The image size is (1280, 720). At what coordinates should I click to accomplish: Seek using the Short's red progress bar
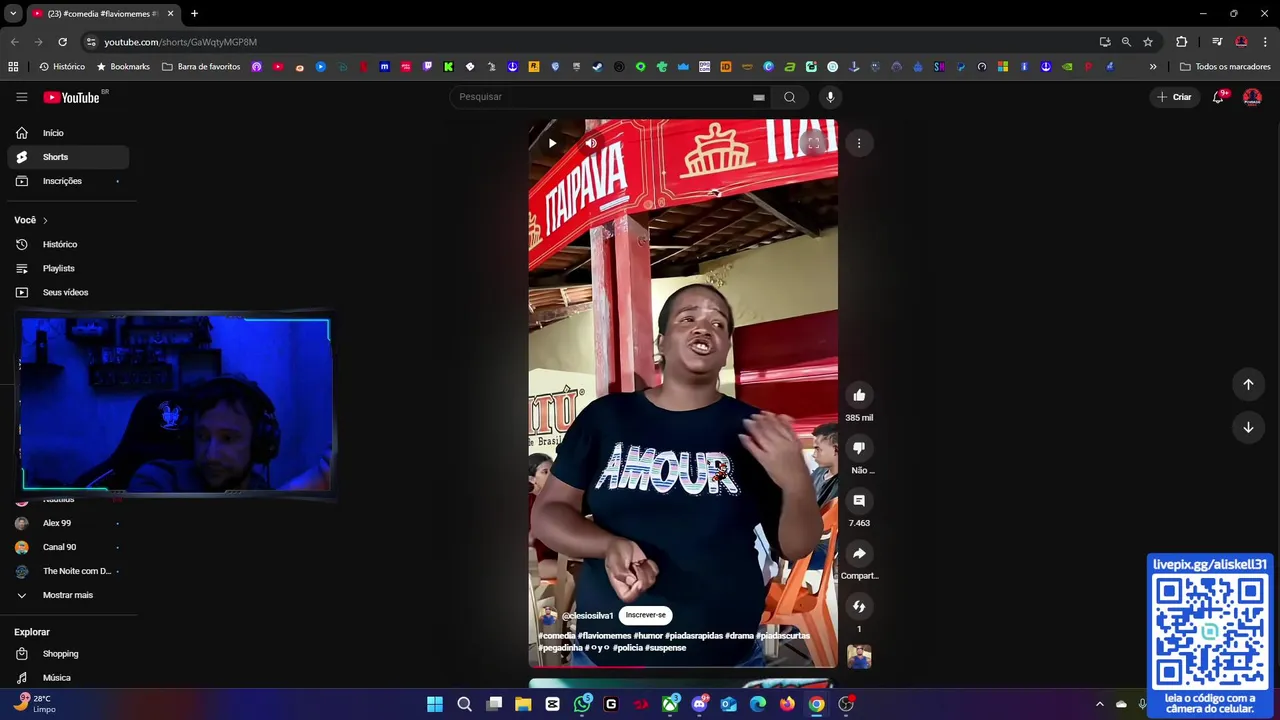(x=683, y=666)
